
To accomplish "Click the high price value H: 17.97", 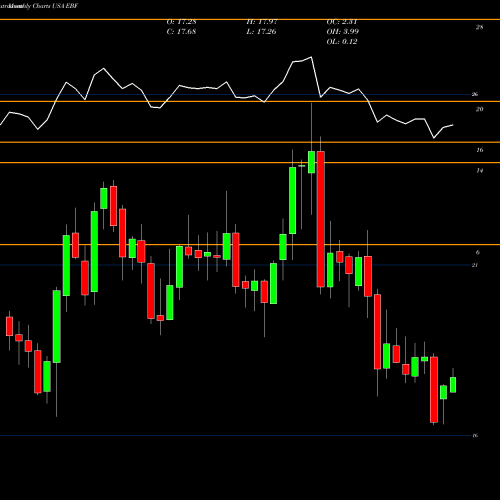I will pyautogui.click(x=262, y=22).
